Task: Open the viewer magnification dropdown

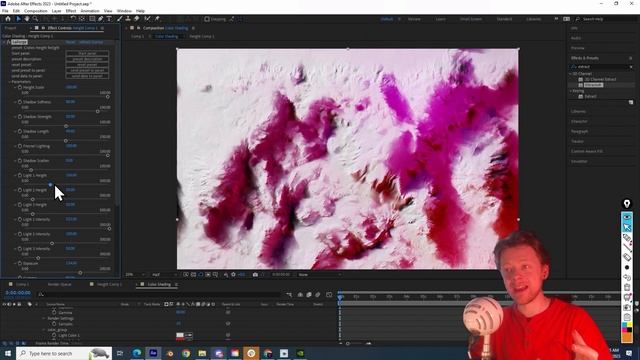Action: click(x=135, y=275)
